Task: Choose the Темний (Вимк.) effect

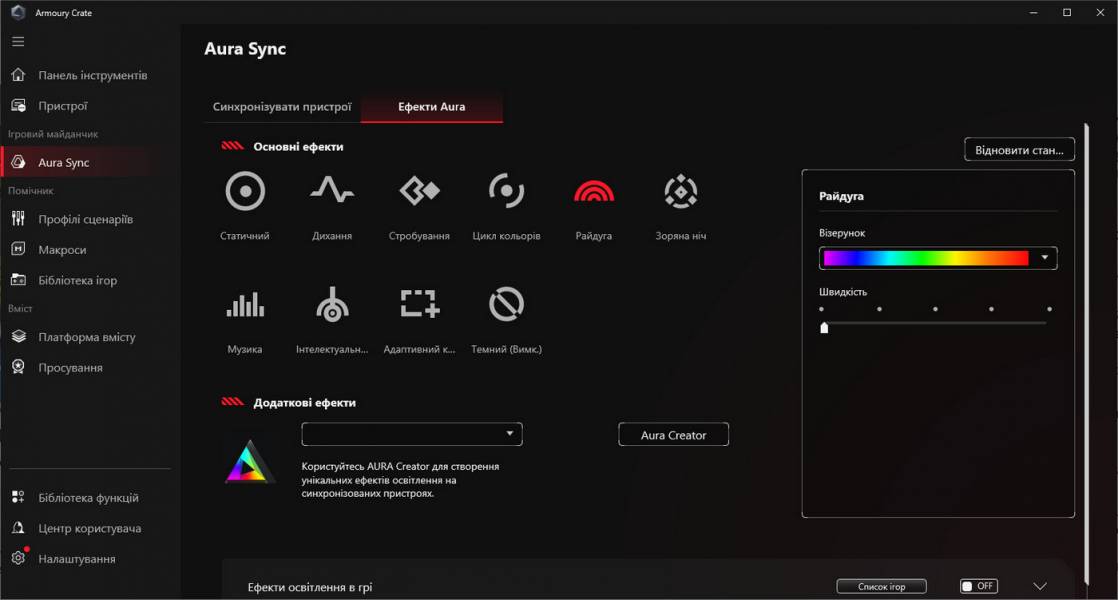Action: click(505, 304)
